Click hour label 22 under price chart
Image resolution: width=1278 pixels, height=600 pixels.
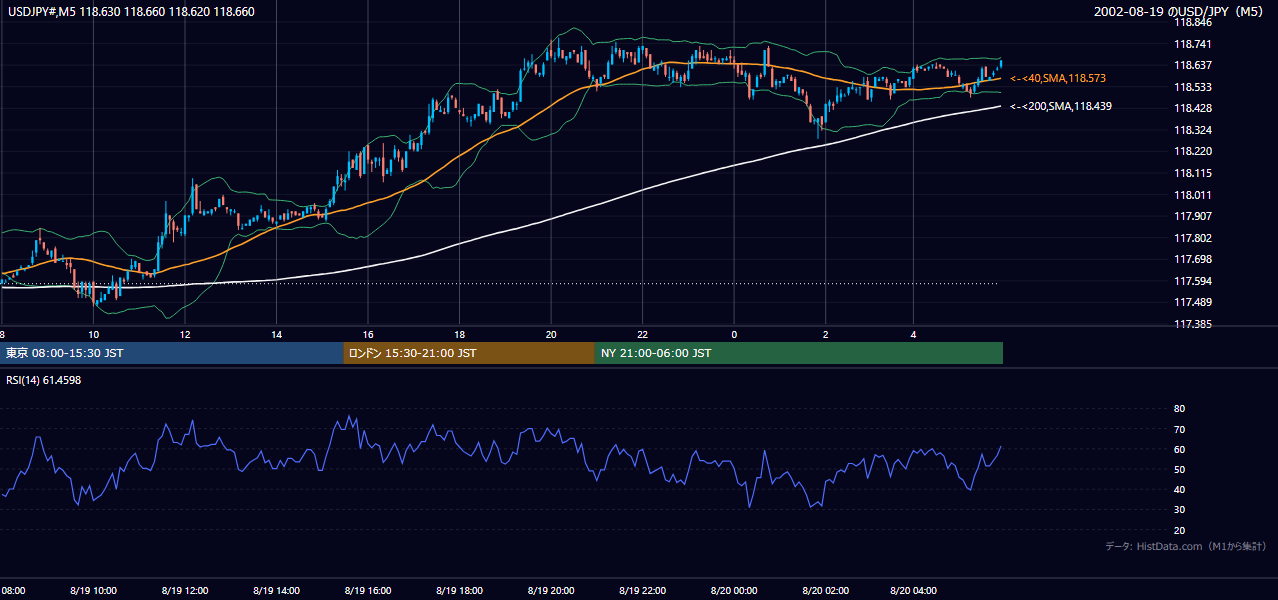(642, 334)
